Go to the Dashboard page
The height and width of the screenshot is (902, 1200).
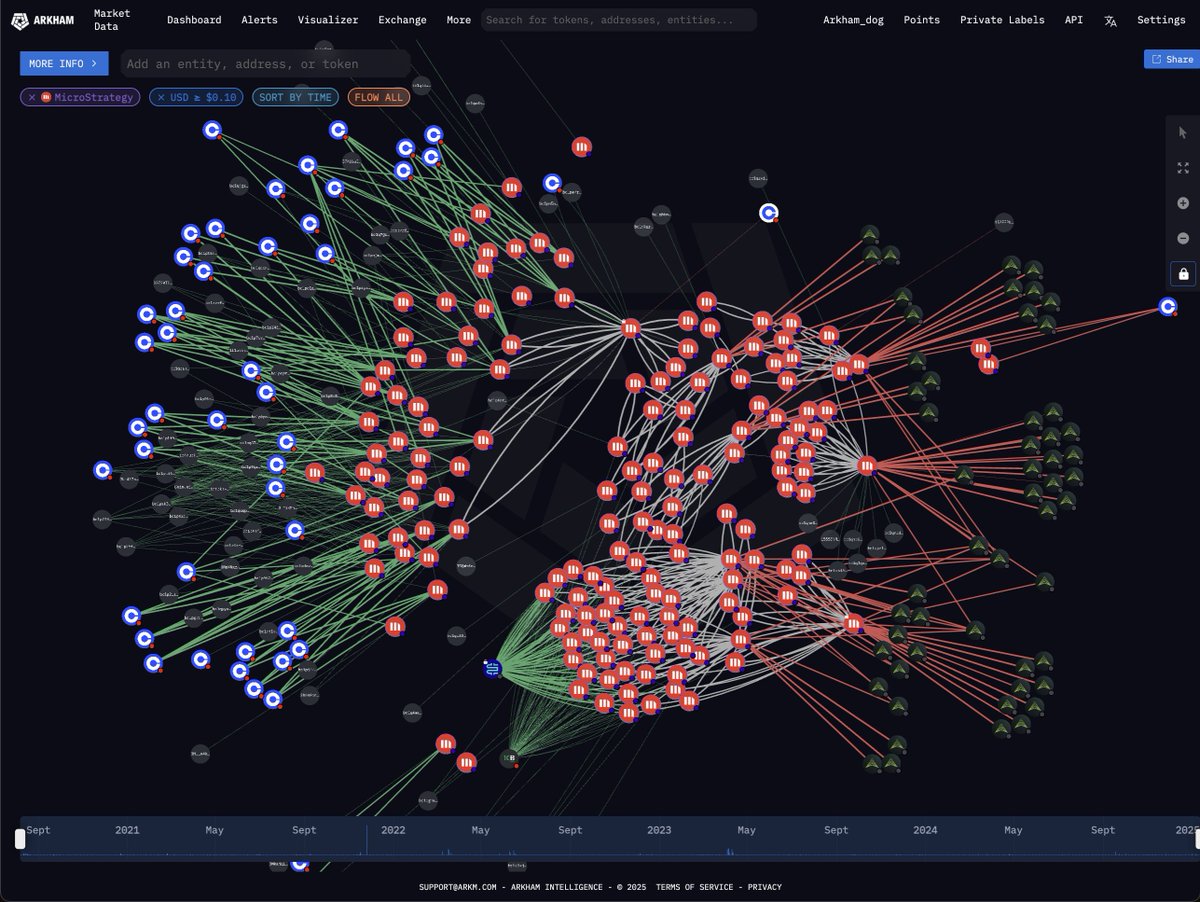pyautogui.click(x=194, y=20)
